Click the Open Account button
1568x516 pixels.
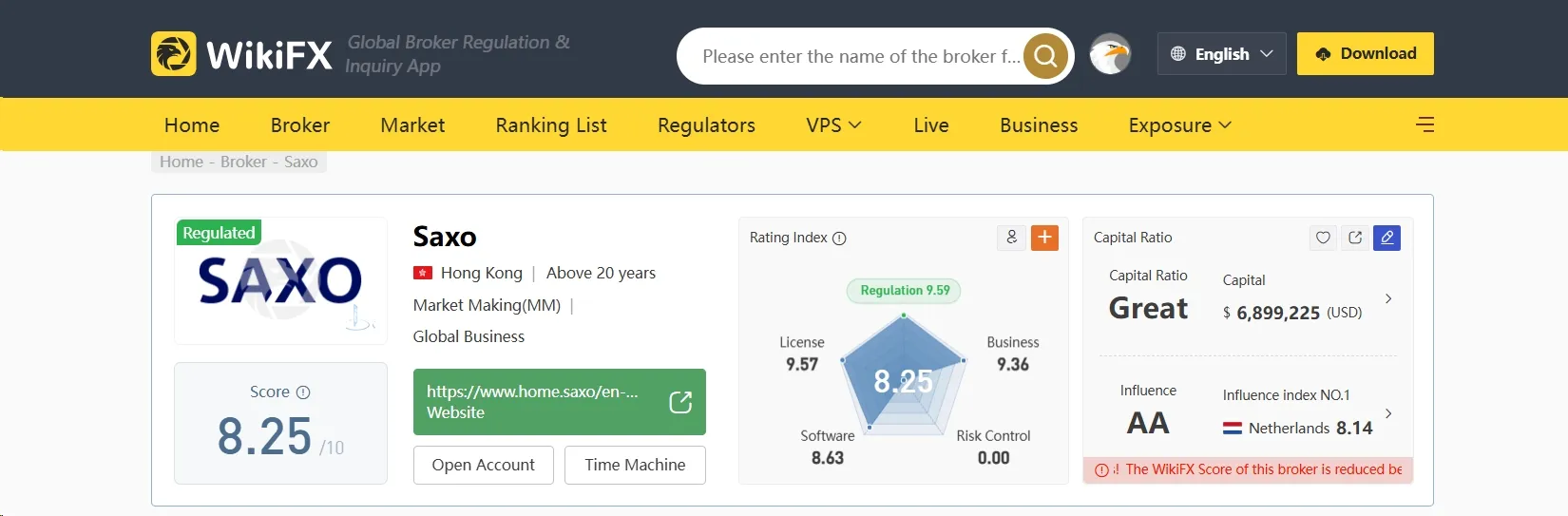coord(484,465)
